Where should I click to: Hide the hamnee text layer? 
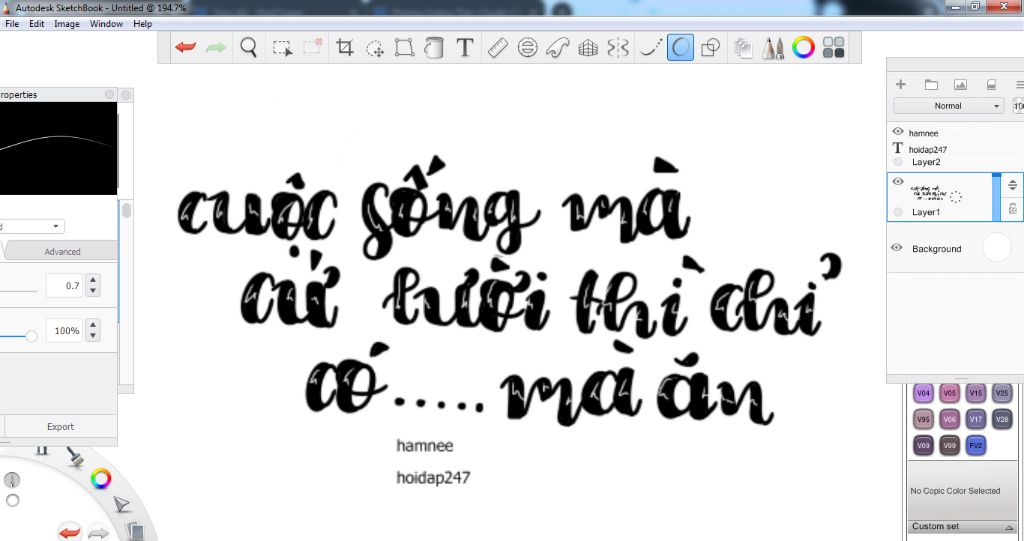(x=898, y=131)
